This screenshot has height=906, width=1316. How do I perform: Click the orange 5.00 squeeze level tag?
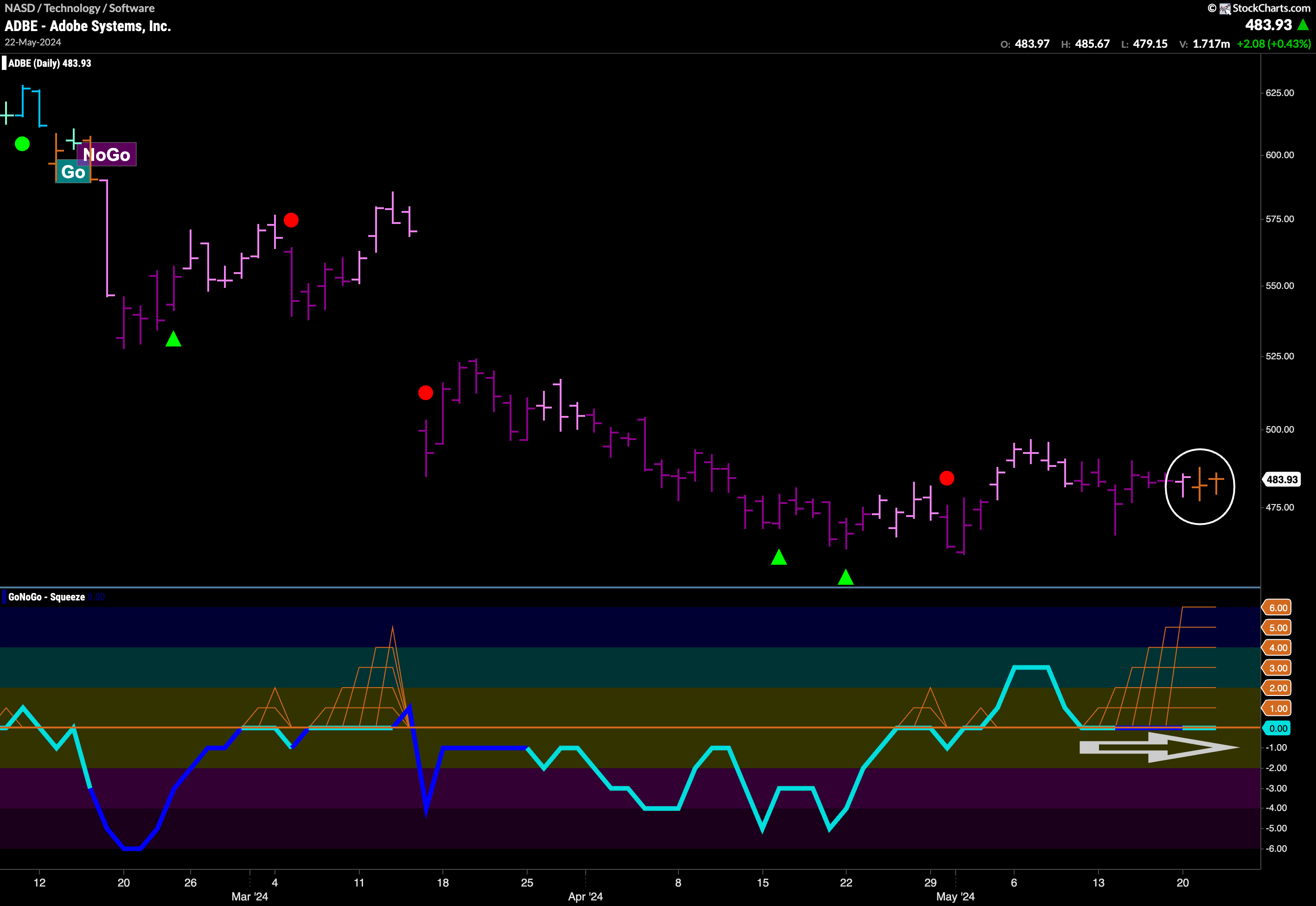pos(1276,628)
